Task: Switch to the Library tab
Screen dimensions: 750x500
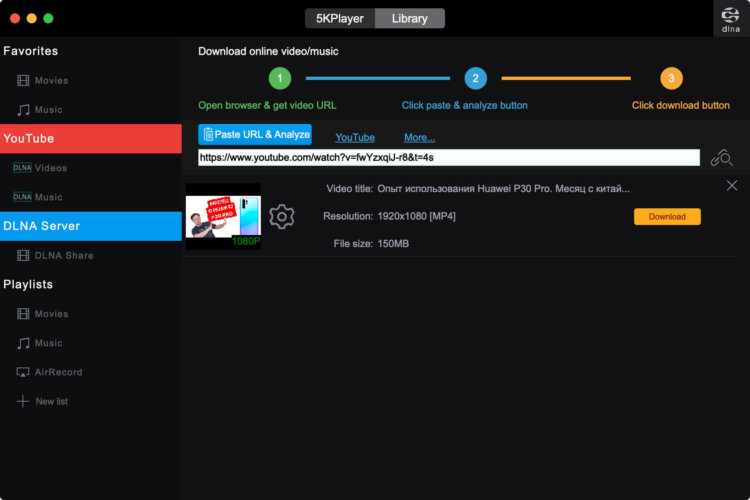Action: 410,19
